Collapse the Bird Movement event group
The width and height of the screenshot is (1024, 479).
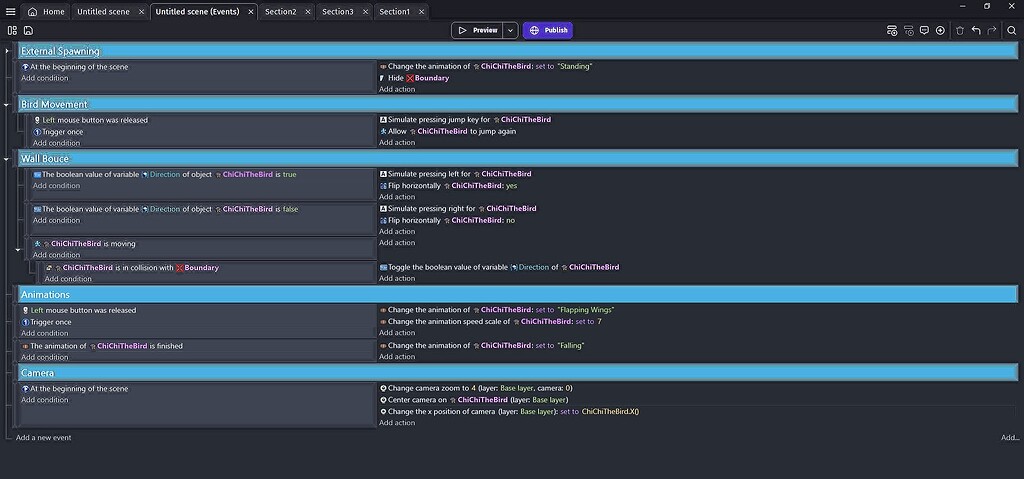tap(7, 104)
